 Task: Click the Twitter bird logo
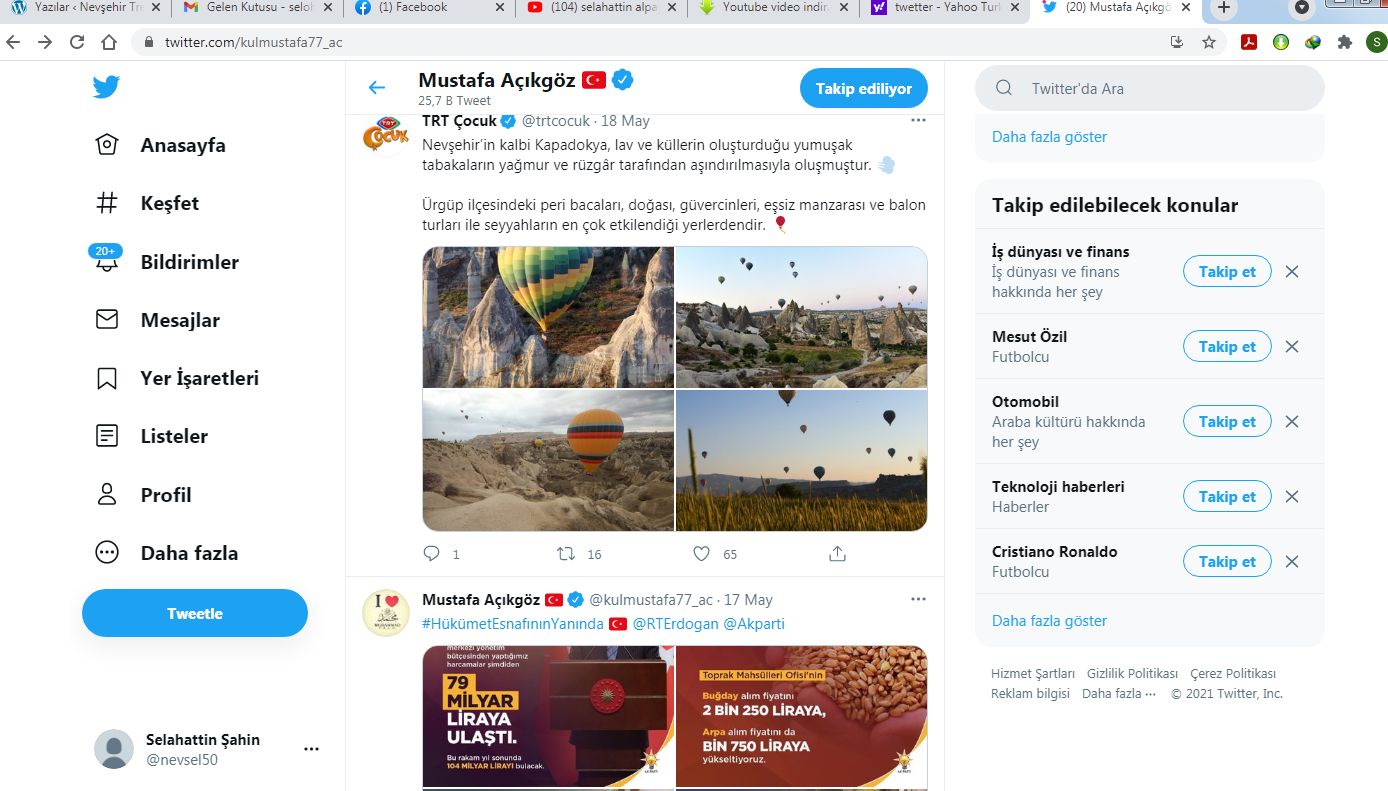pos(106,87)
